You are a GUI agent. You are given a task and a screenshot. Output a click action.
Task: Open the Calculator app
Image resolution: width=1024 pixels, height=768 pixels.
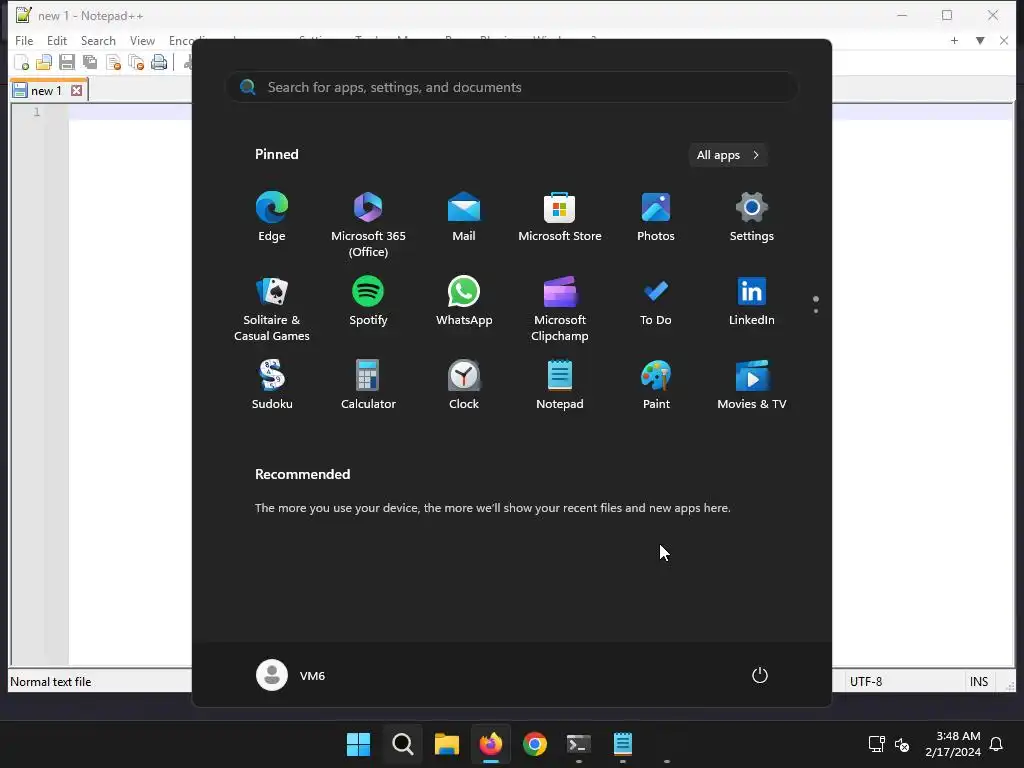368,385
